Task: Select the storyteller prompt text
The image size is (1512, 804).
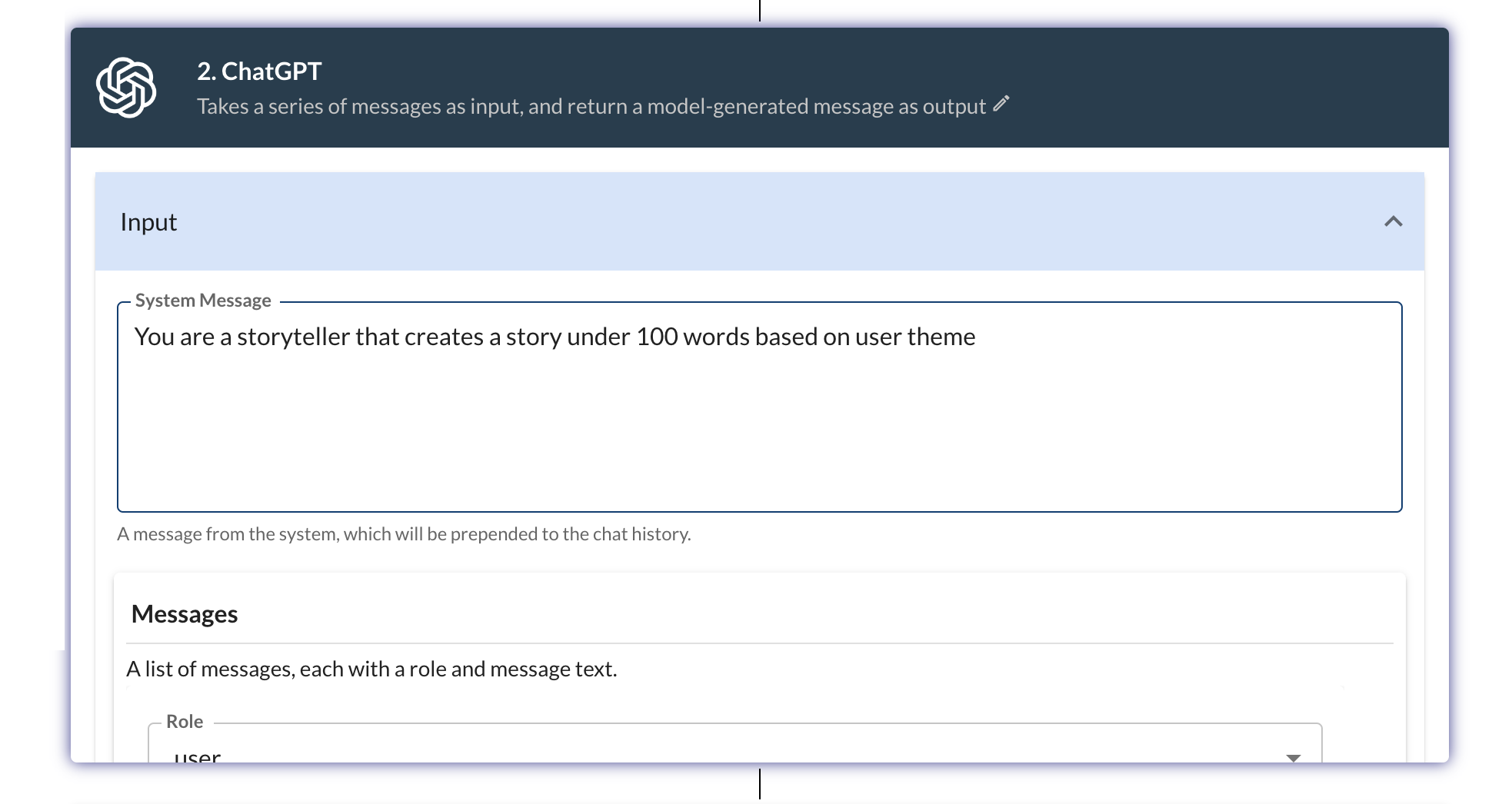Action: click(x=554, y=336)
